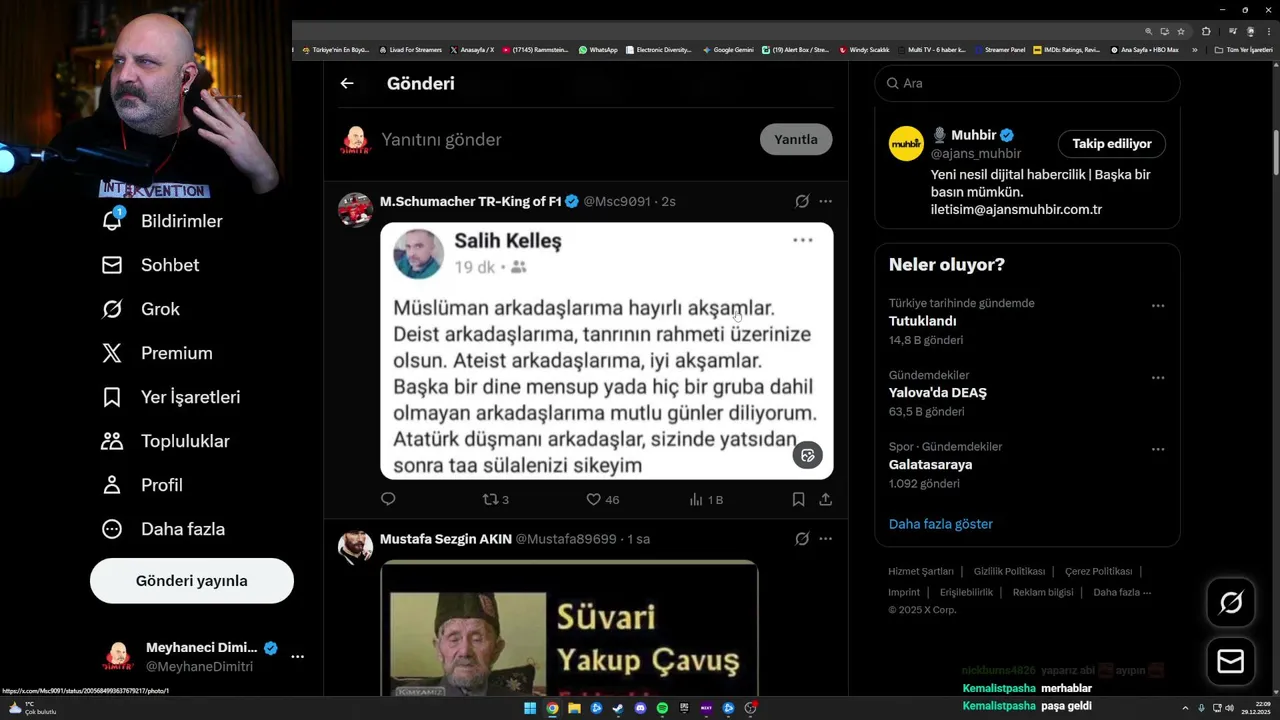This screenshot has width=1280, height=720.
Task: Repost the post with 3 reposts
Action: pyautogui.click(x=496, y=499)
